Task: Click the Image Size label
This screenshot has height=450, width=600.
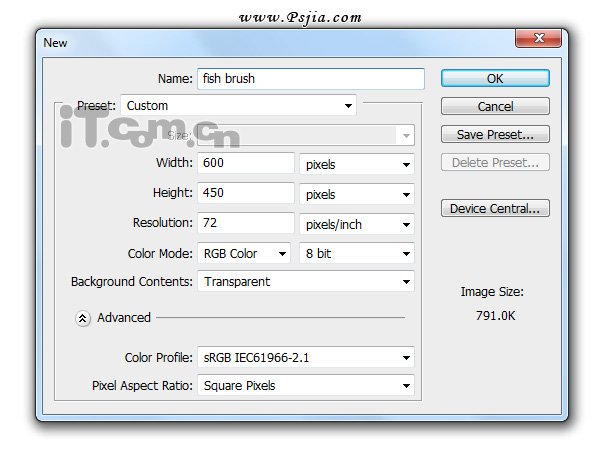Action: [x=492, y=292]
